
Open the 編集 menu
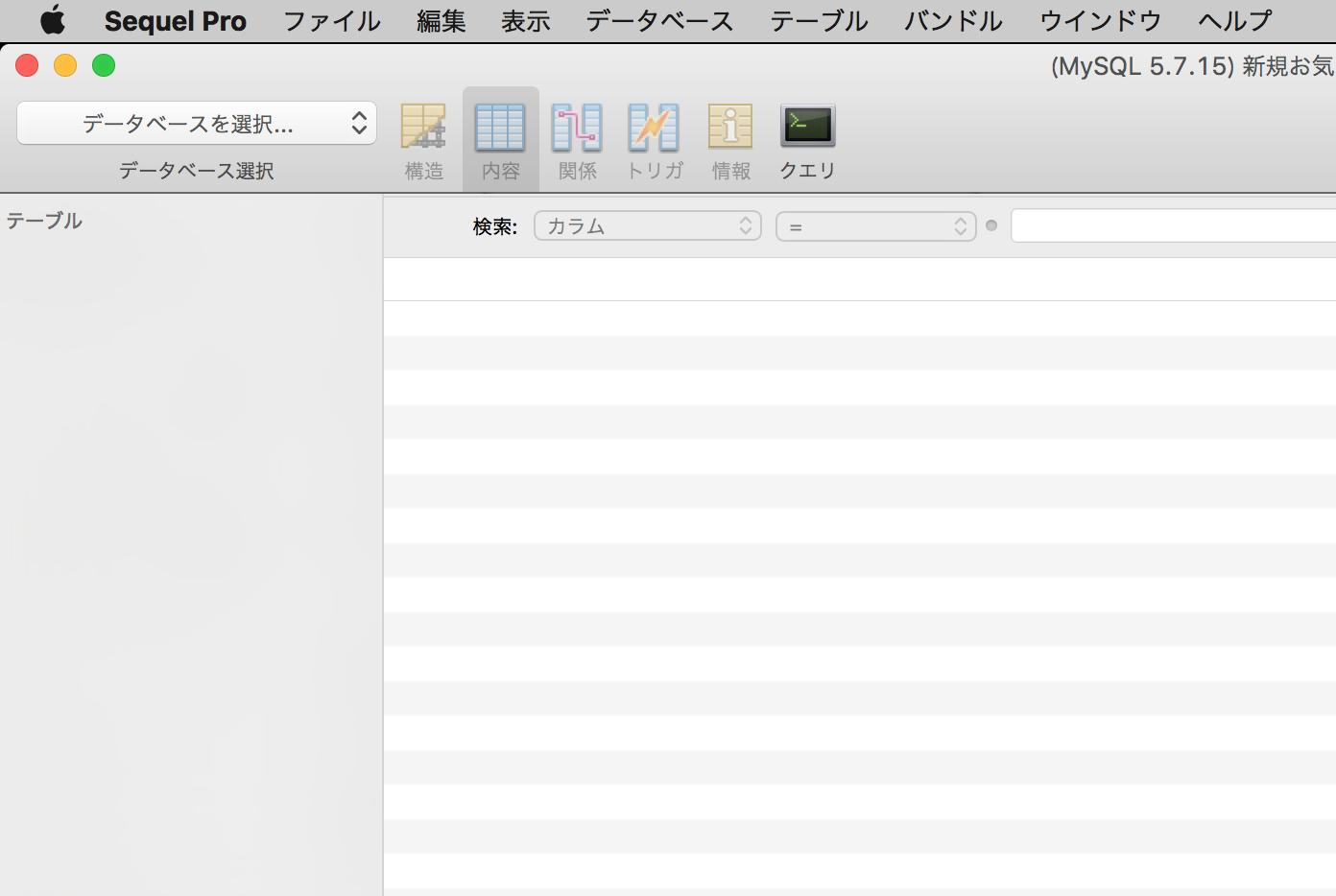441,20
